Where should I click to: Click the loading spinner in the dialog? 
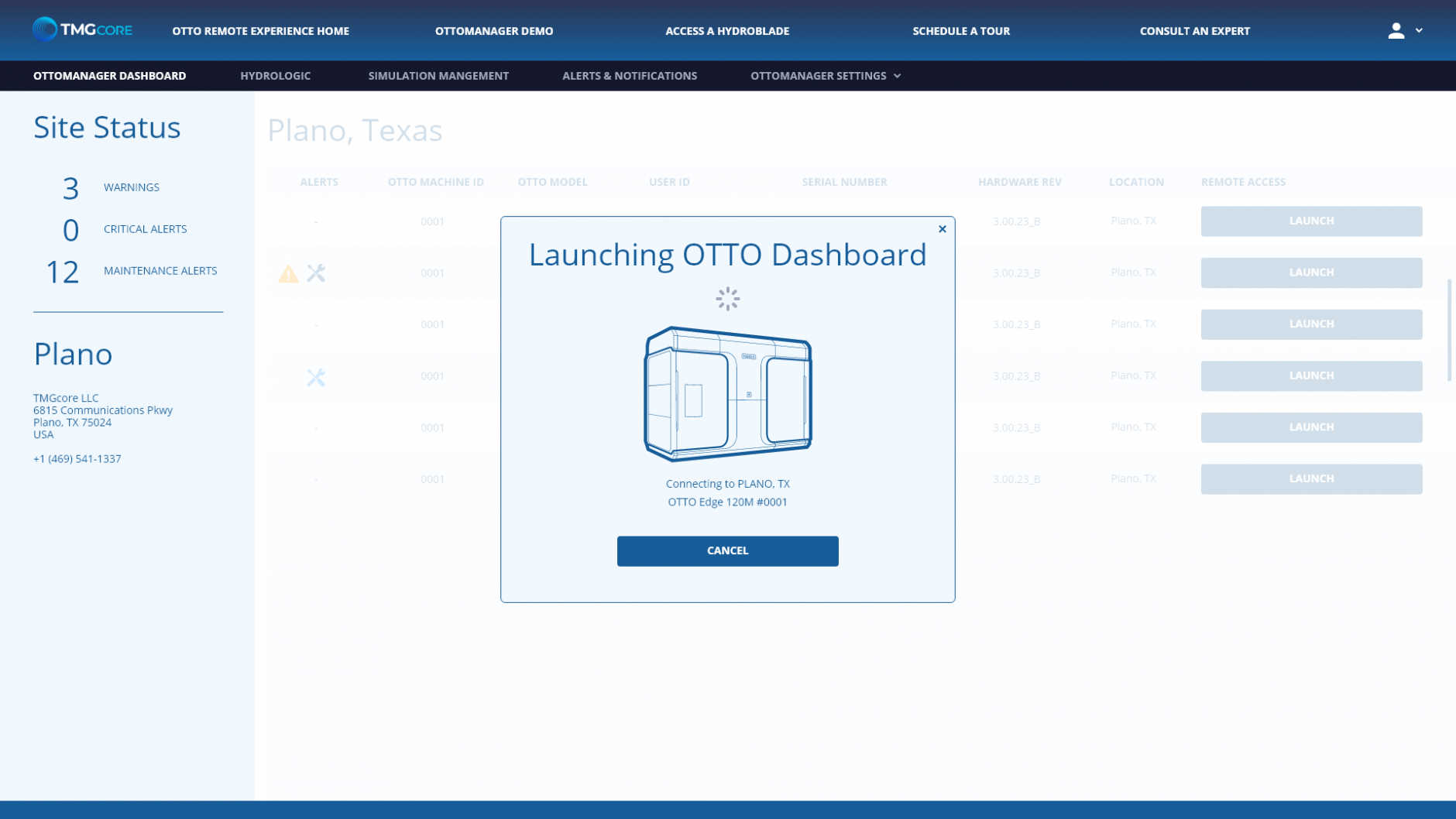point(727,298)
